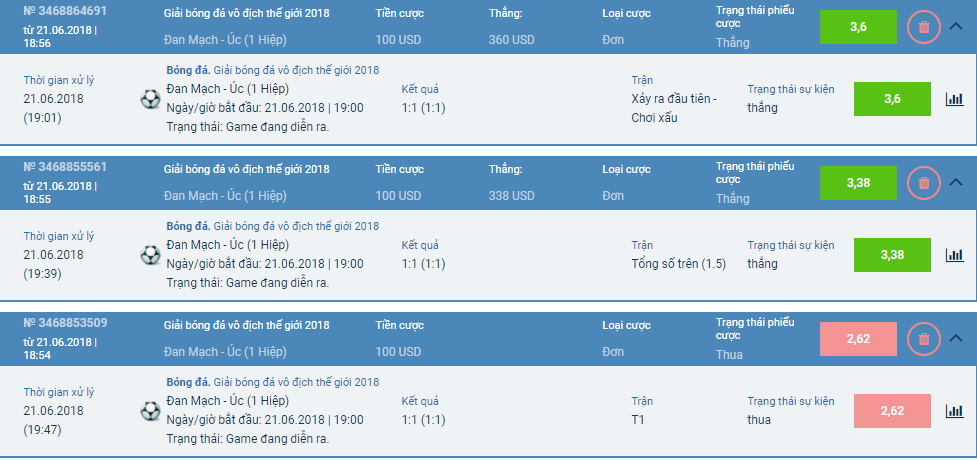Open statistics chart for the 2,62 odds bet
Screen dimensions: 977x461
point(954,411)
